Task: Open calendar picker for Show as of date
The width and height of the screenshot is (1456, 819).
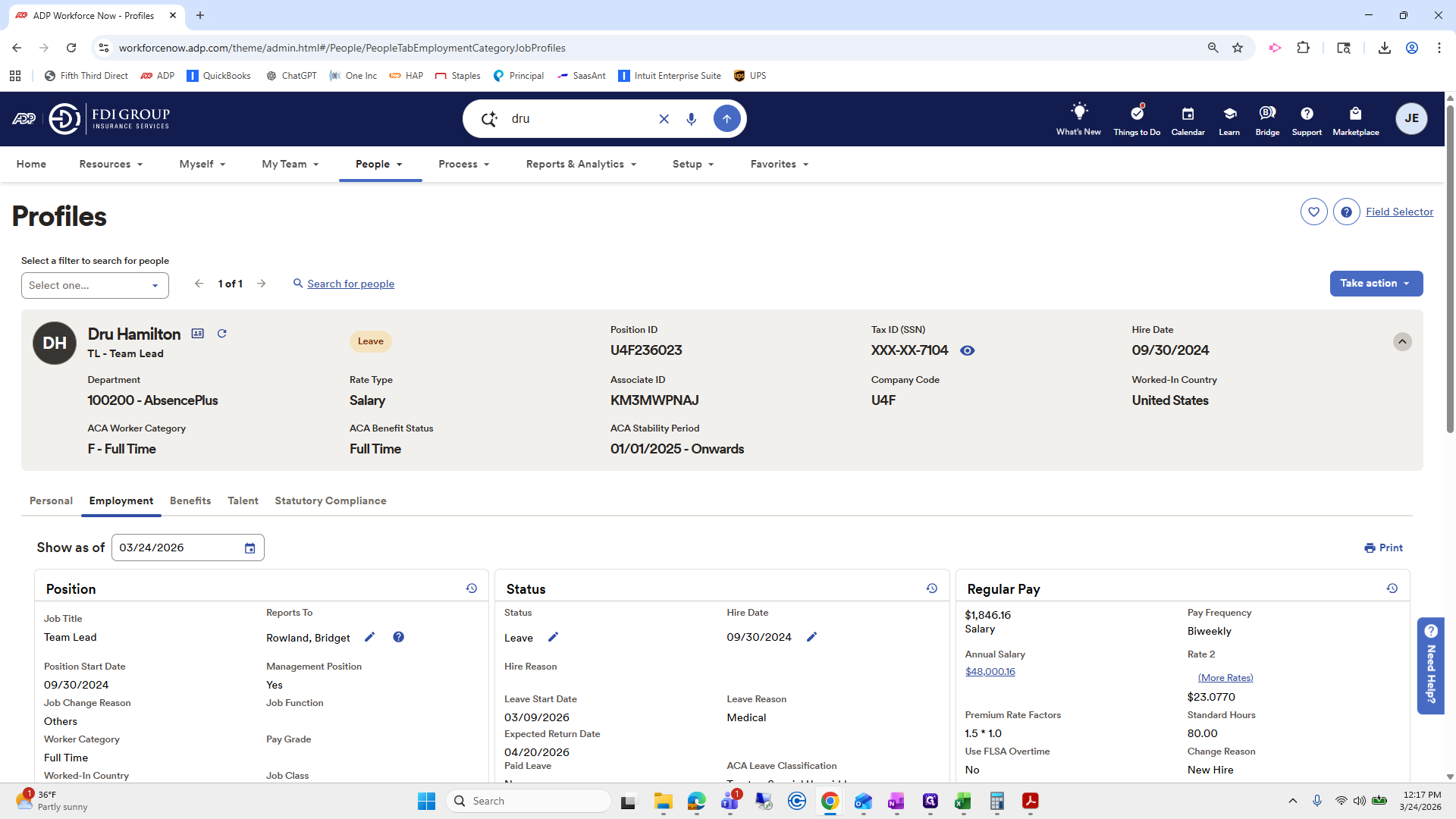Action: 249,548
